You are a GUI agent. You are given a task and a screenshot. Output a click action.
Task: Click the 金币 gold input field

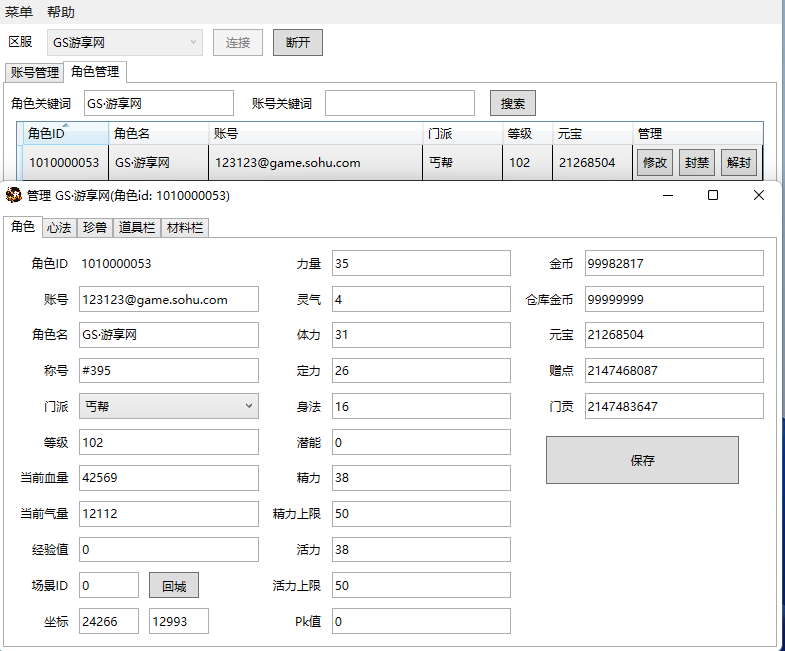[674, 263]
